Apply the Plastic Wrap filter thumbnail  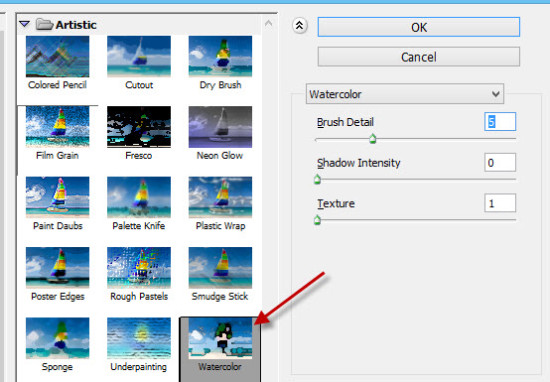220,197
